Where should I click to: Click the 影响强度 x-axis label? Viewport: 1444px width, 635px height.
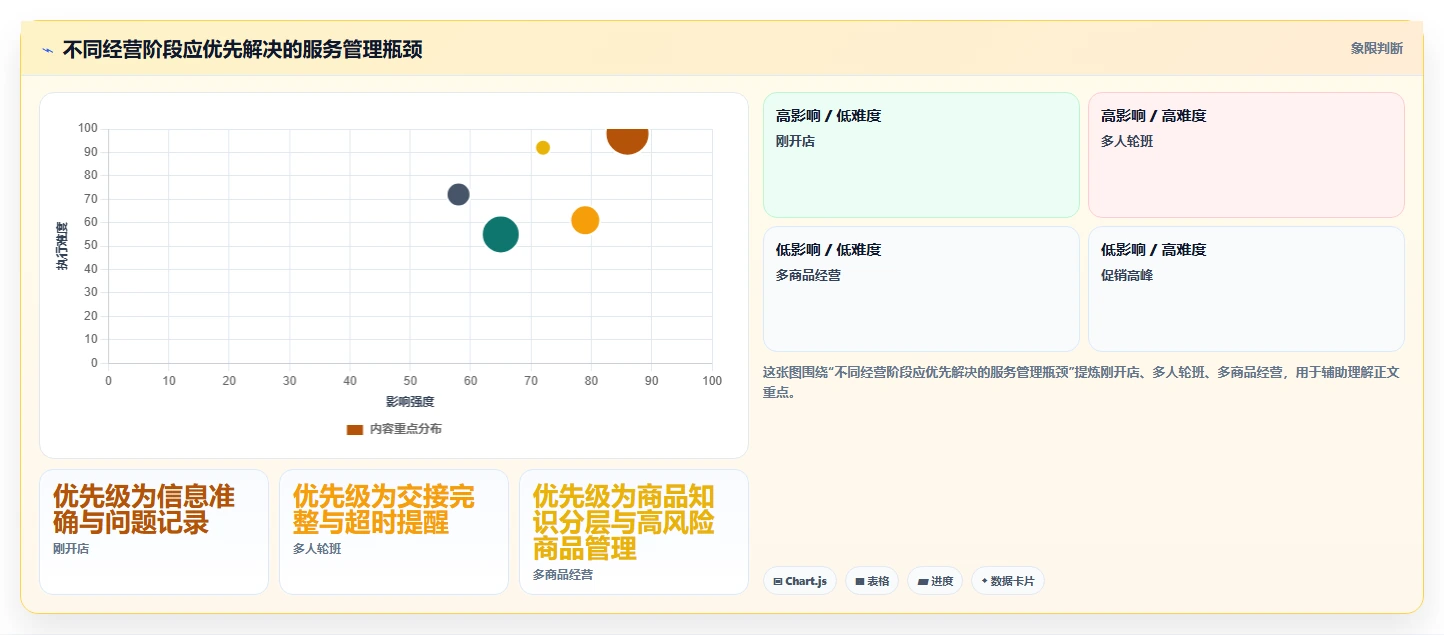pyautogui.click(x=410, y=402)
